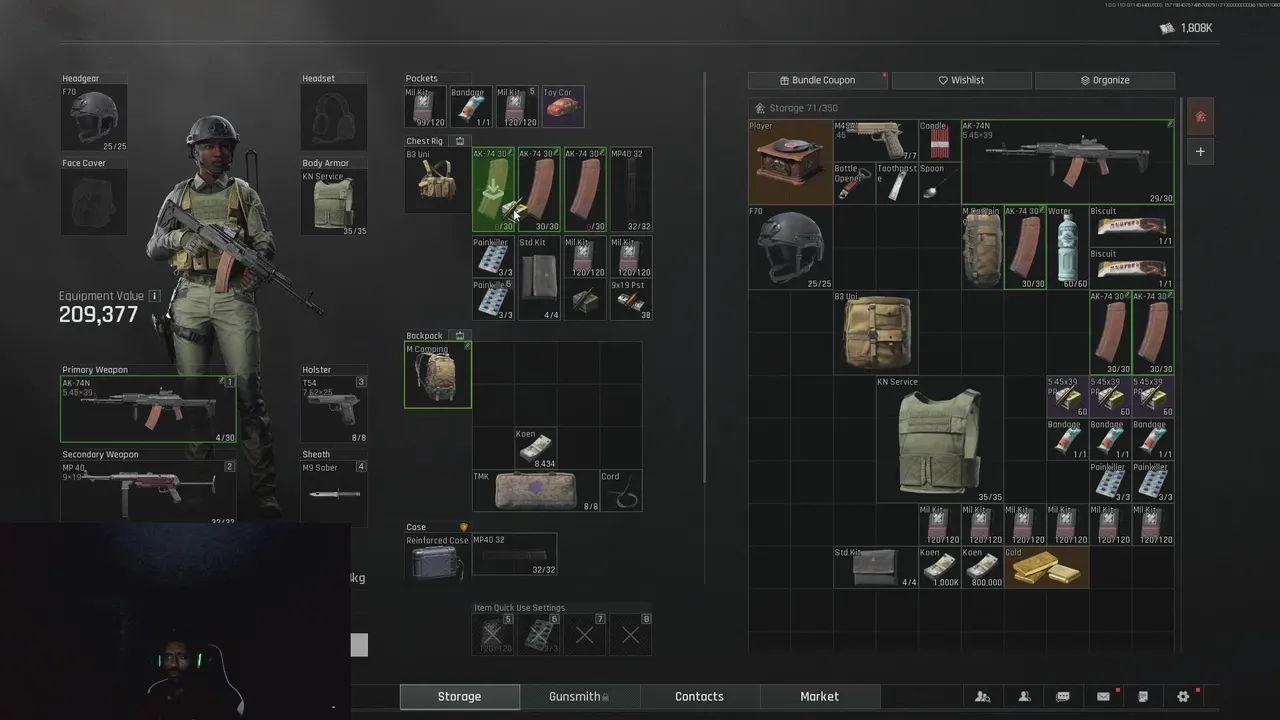
Task: Select the Toy Car in pockets
Action: click(563, 107)
